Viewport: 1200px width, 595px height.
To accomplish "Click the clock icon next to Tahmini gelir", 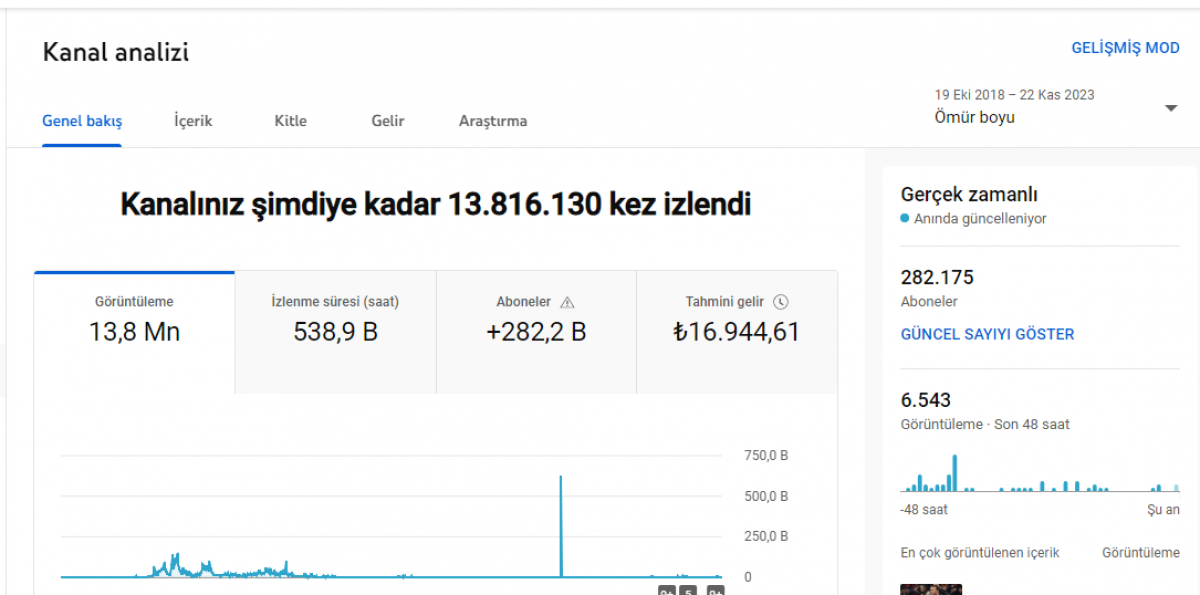I will click(781, 302).
